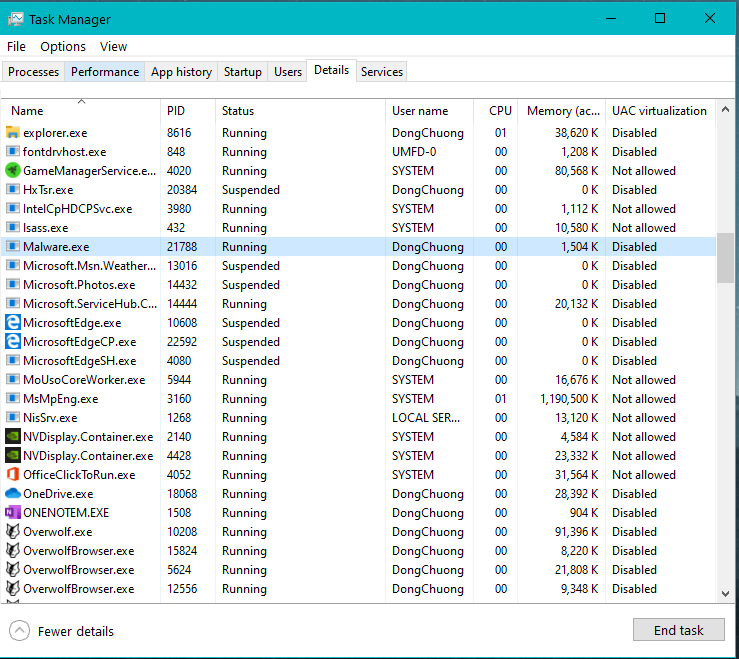Click the HxTsr.exe process icon

point(13,189)
